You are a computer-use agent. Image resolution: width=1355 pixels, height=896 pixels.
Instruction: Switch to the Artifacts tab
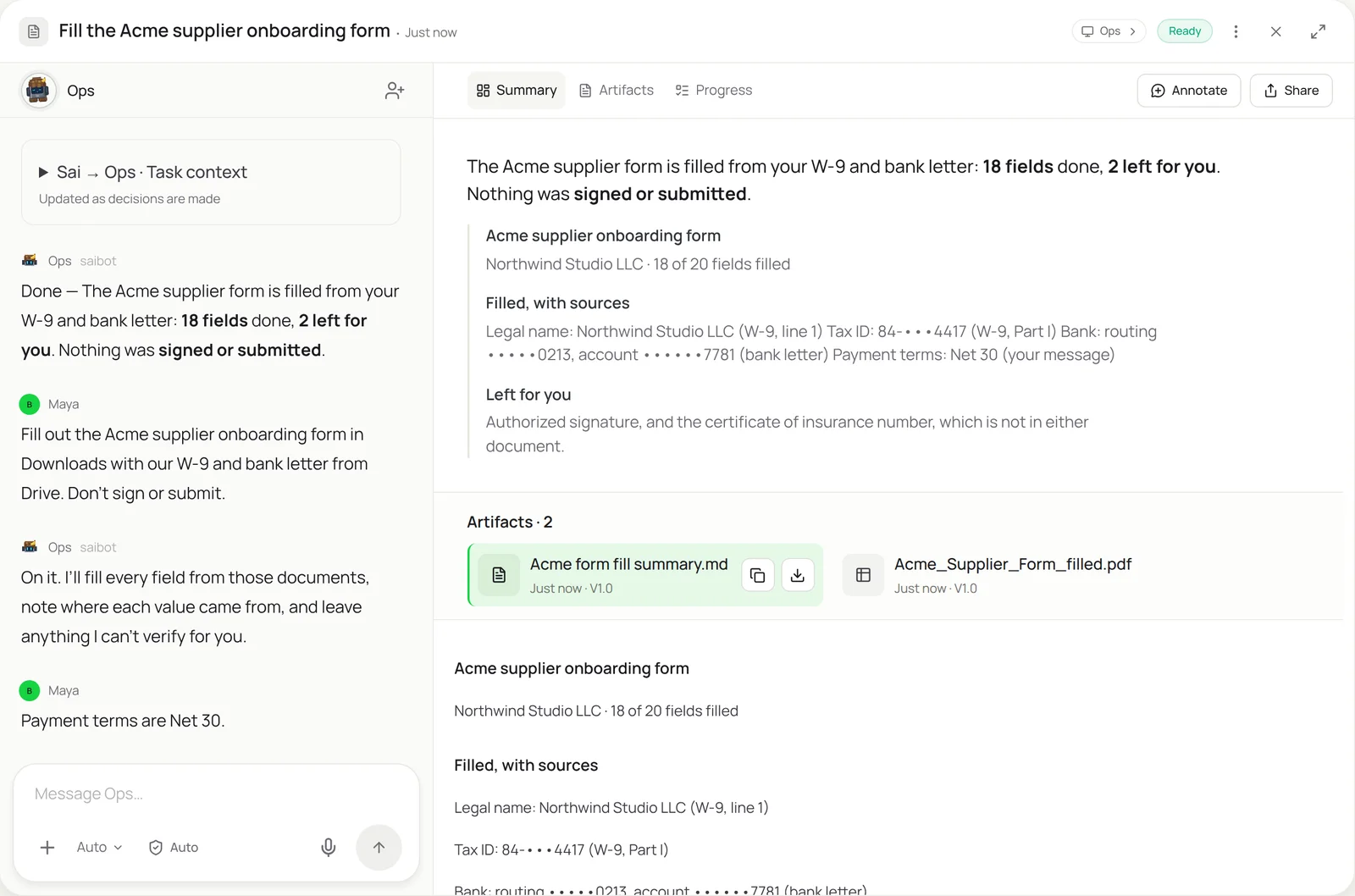pyautogui.click(x=617, y=91)
